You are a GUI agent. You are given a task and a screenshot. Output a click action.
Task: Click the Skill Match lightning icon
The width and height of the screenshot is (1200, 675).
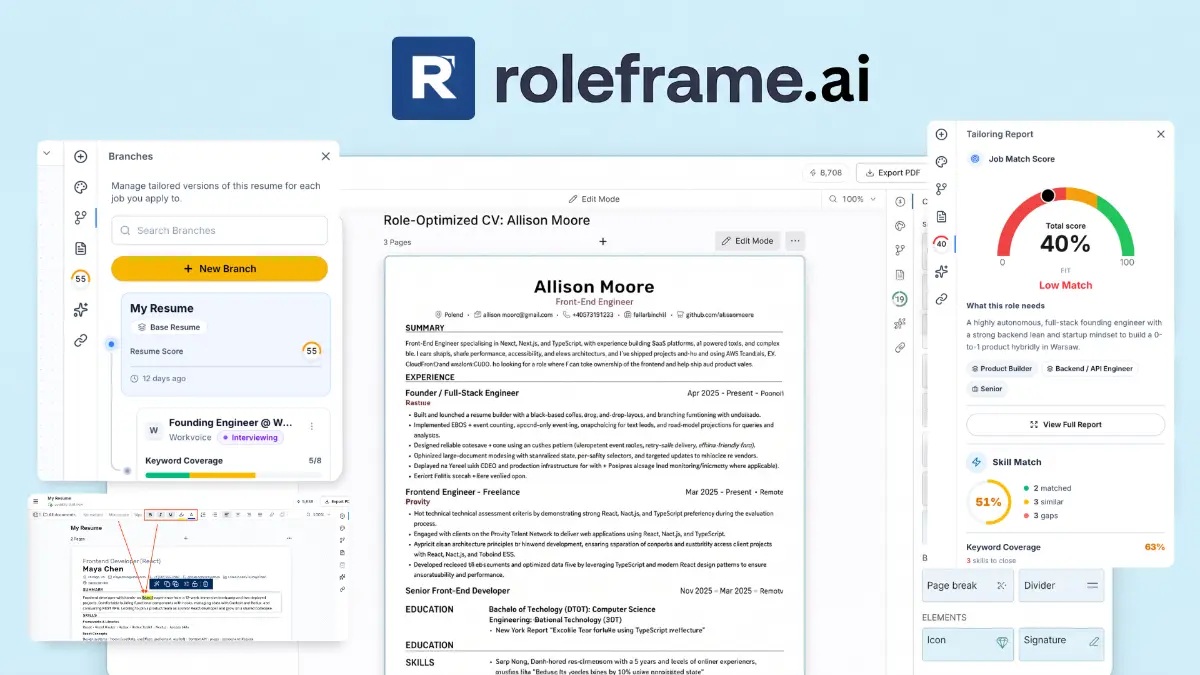tap(977, 462)
